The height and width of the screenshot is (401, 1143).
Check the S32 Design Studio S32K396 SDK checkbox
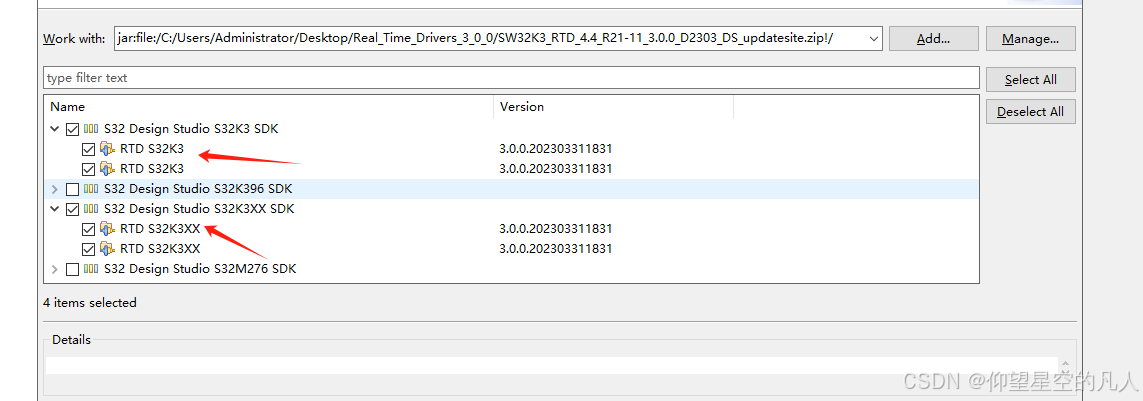coord(72,190)
